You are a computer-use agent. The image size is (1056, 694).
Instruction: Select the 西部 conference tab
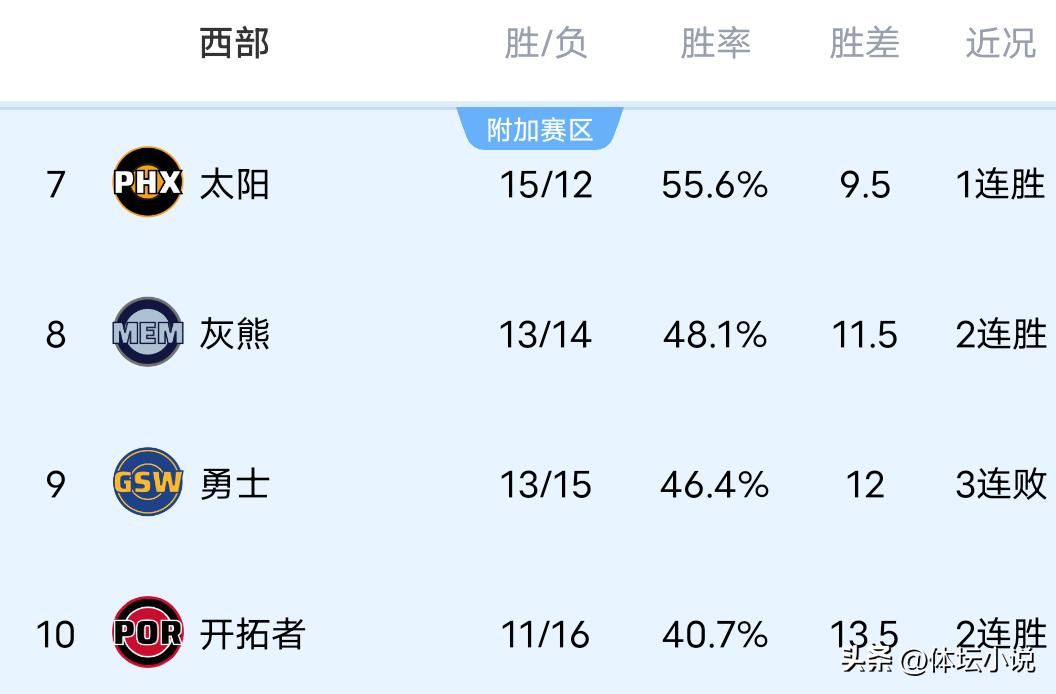[234, 44]
